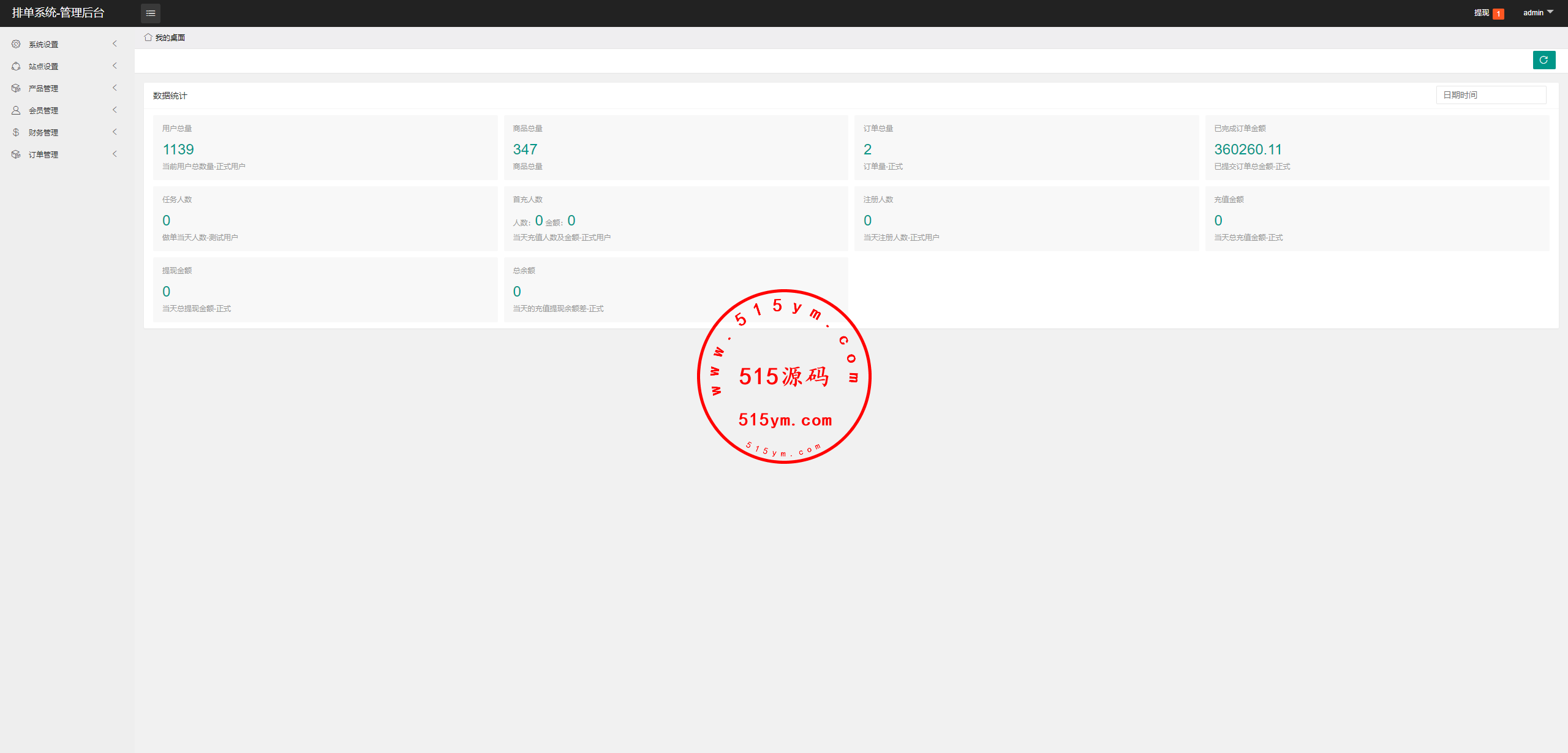Expand the 站点设置 chevron arrow
The image size is (1568, 753).
click(115, 66)
